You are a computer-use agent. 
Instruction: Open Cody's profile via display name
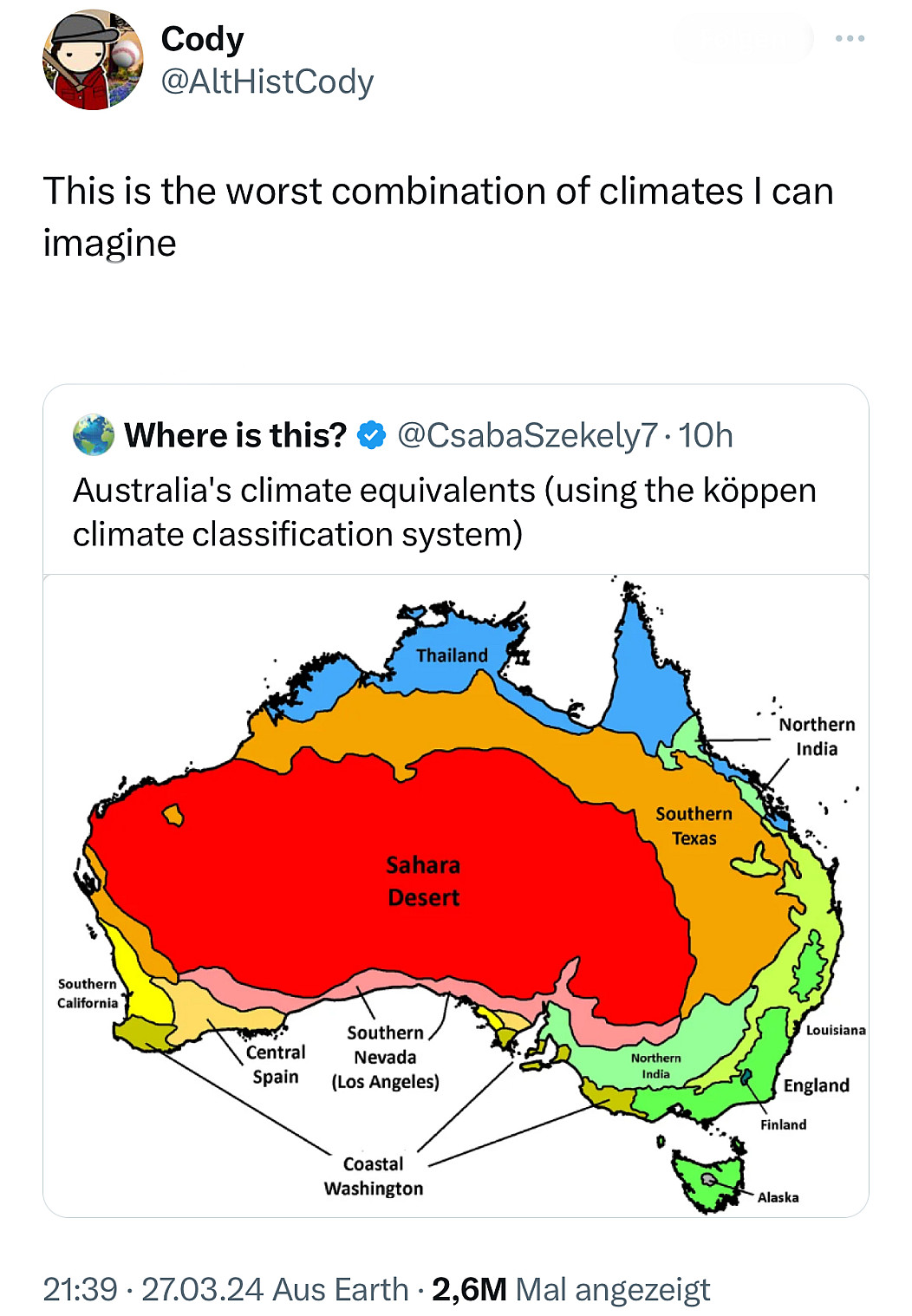coord(203,39)
